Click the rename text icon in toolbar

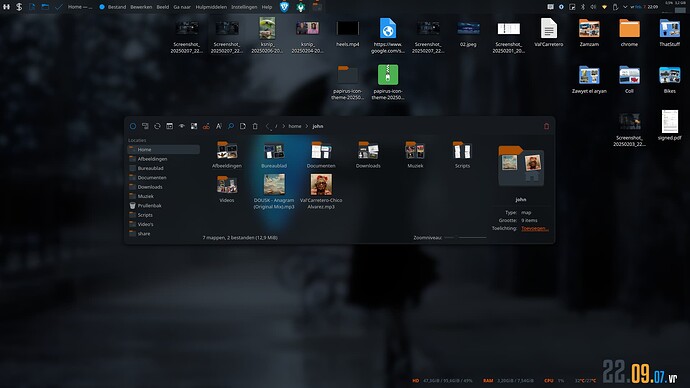click(219, 126)
